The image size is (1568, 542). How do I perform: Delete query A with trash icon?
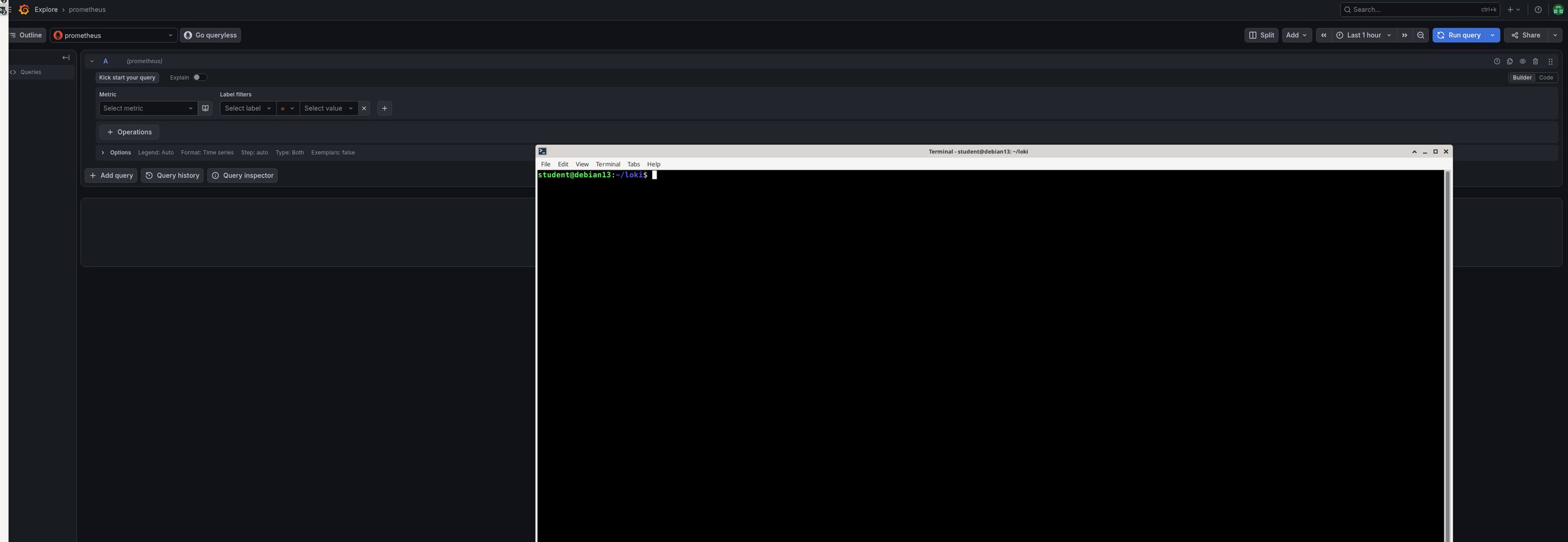tap(1535, 61)
